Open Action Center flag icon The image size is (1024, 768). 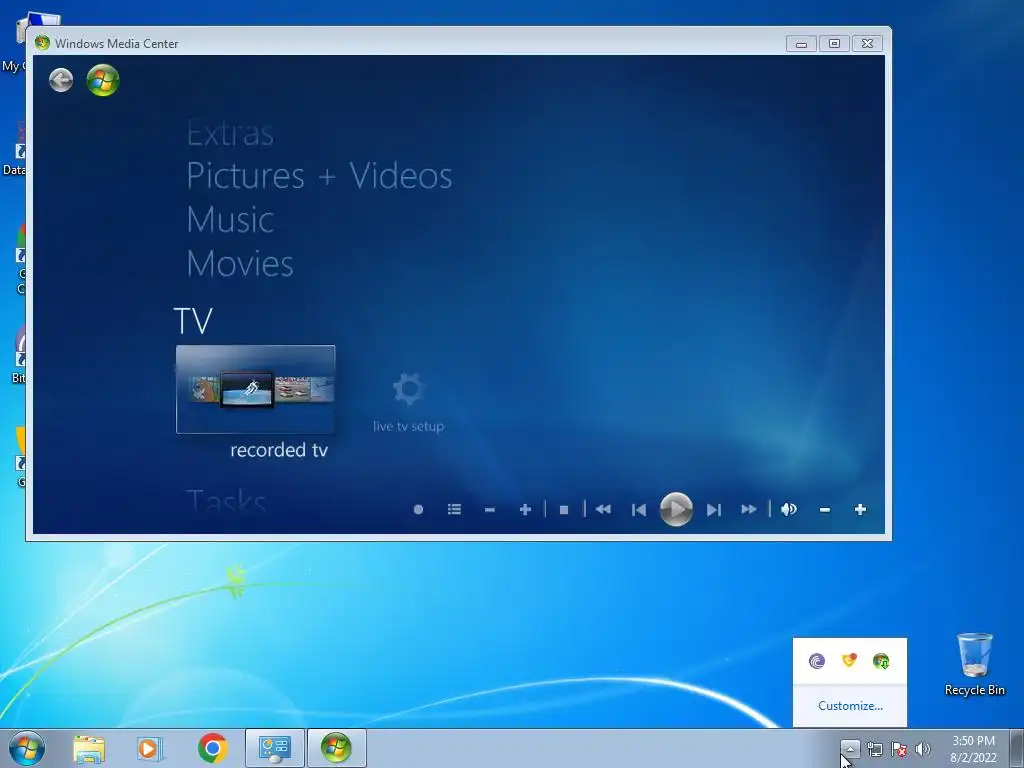coord(899,749)
